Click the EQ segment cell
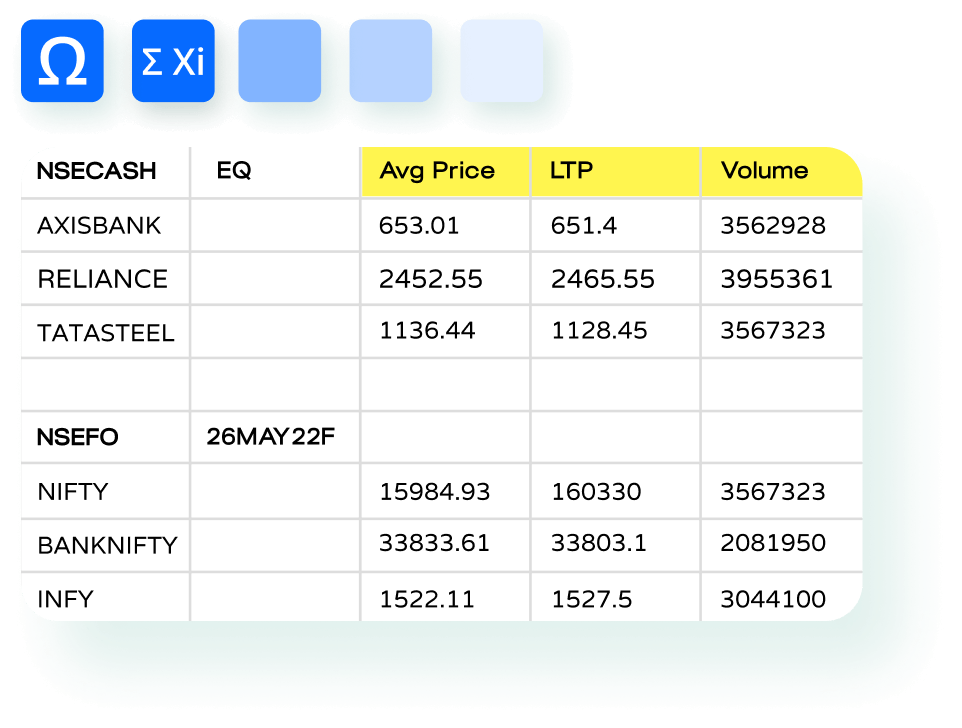 click(234, 171)
